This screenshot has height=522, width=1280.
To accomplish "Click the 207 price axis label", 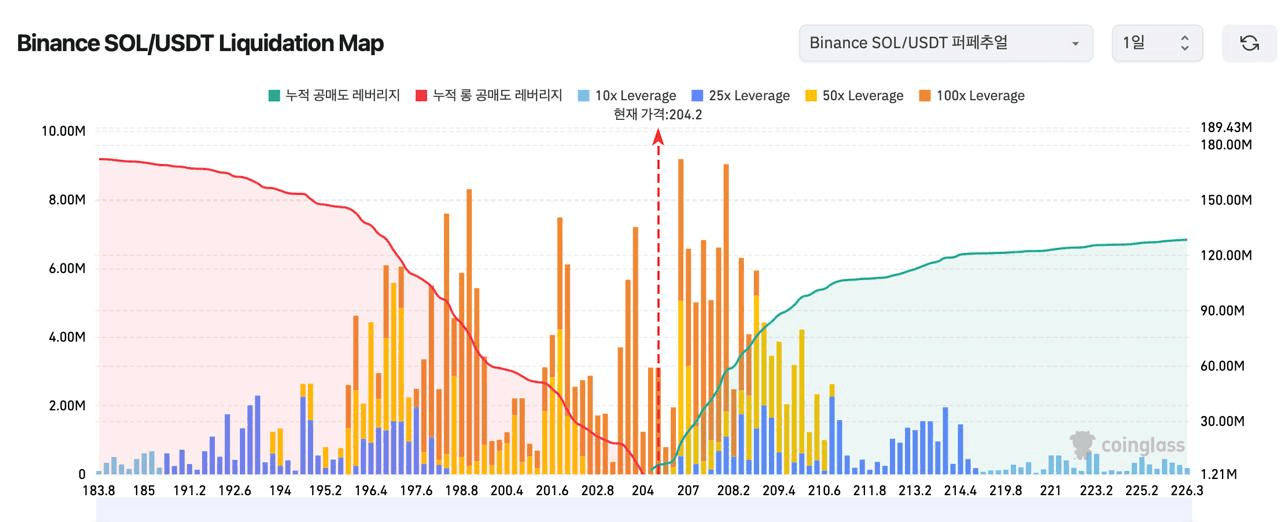I will [688, 491].
